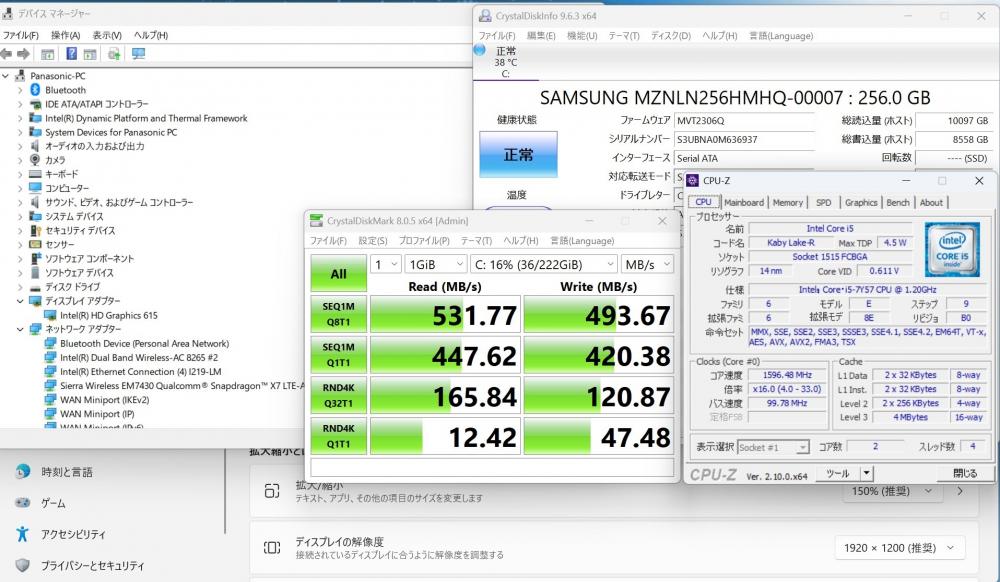Click the scan hardware monitor icon in Device Manager

coord(138,54)
